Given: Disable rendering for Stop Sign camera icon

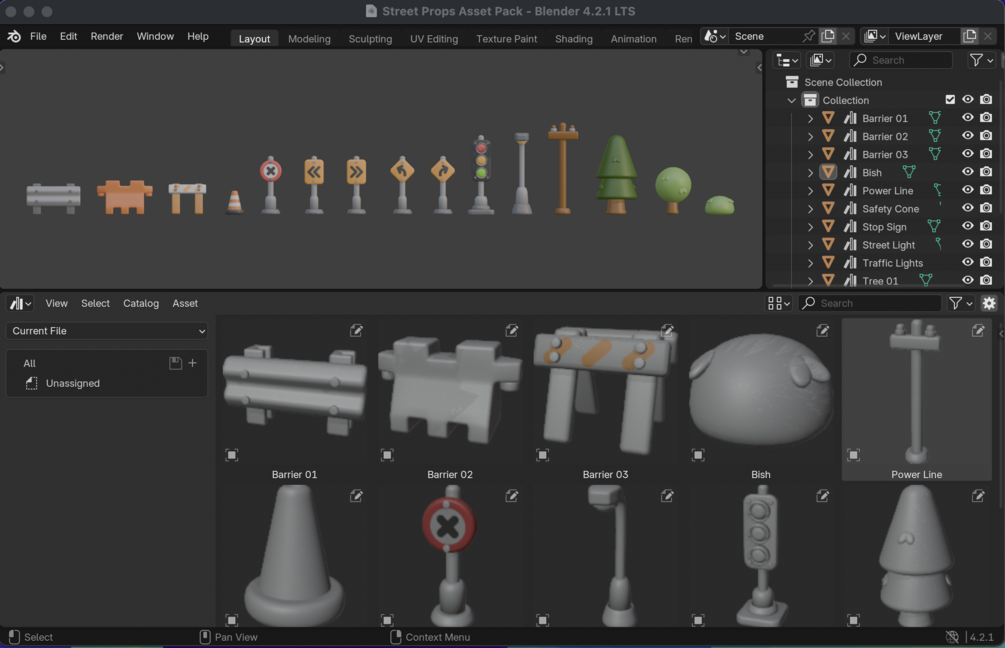Looking at the screenshot, I should pyautogui.click(x=986, y=226).
